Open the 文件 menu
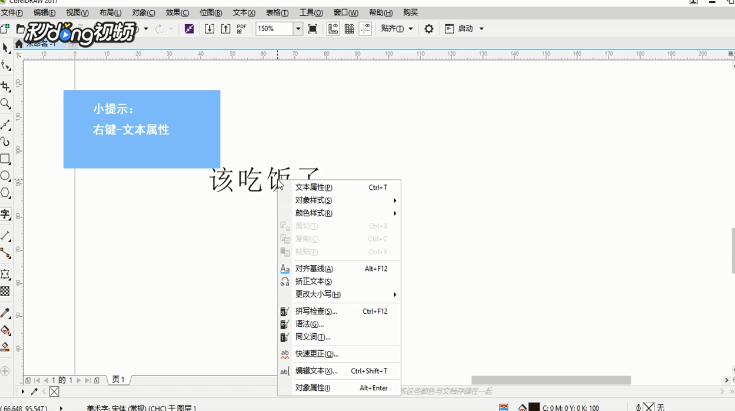The width and height of the screenshot is (735, 411). tap(12, 13)
